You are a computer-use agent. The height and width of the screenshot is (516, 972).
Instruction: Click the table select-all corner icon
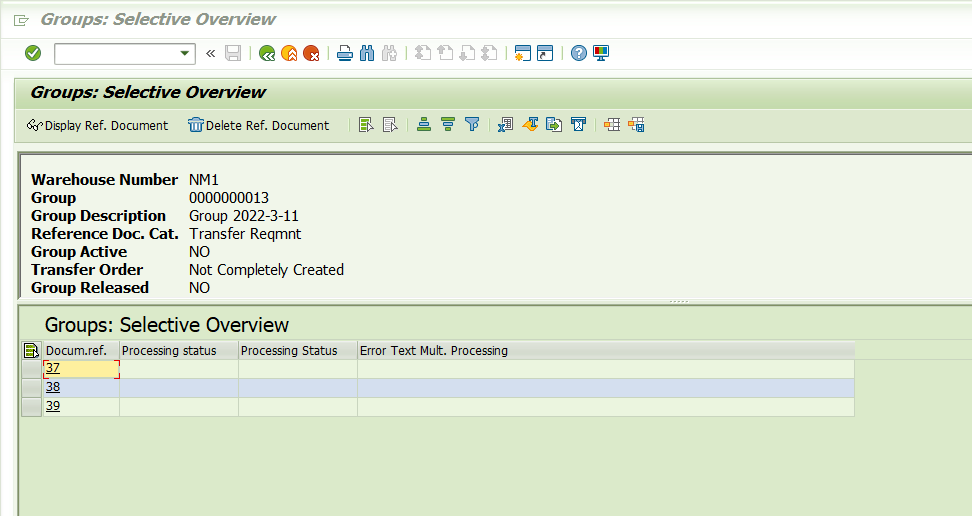[x=31, y=350]
